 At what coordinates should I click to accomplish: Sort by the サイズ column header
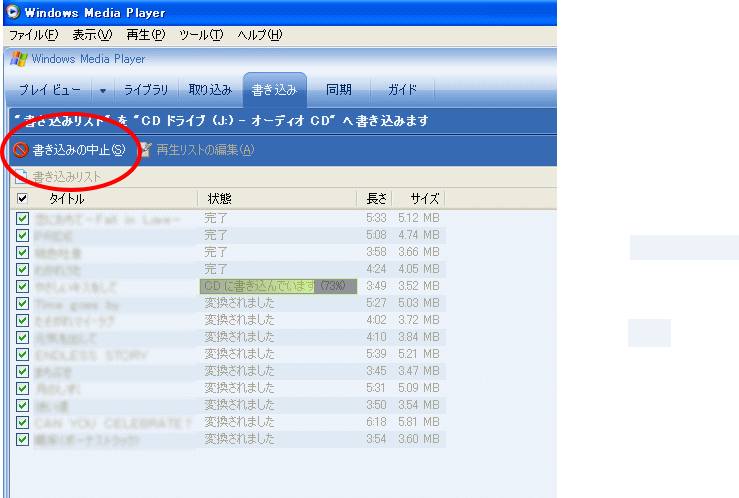click(424, 198)
